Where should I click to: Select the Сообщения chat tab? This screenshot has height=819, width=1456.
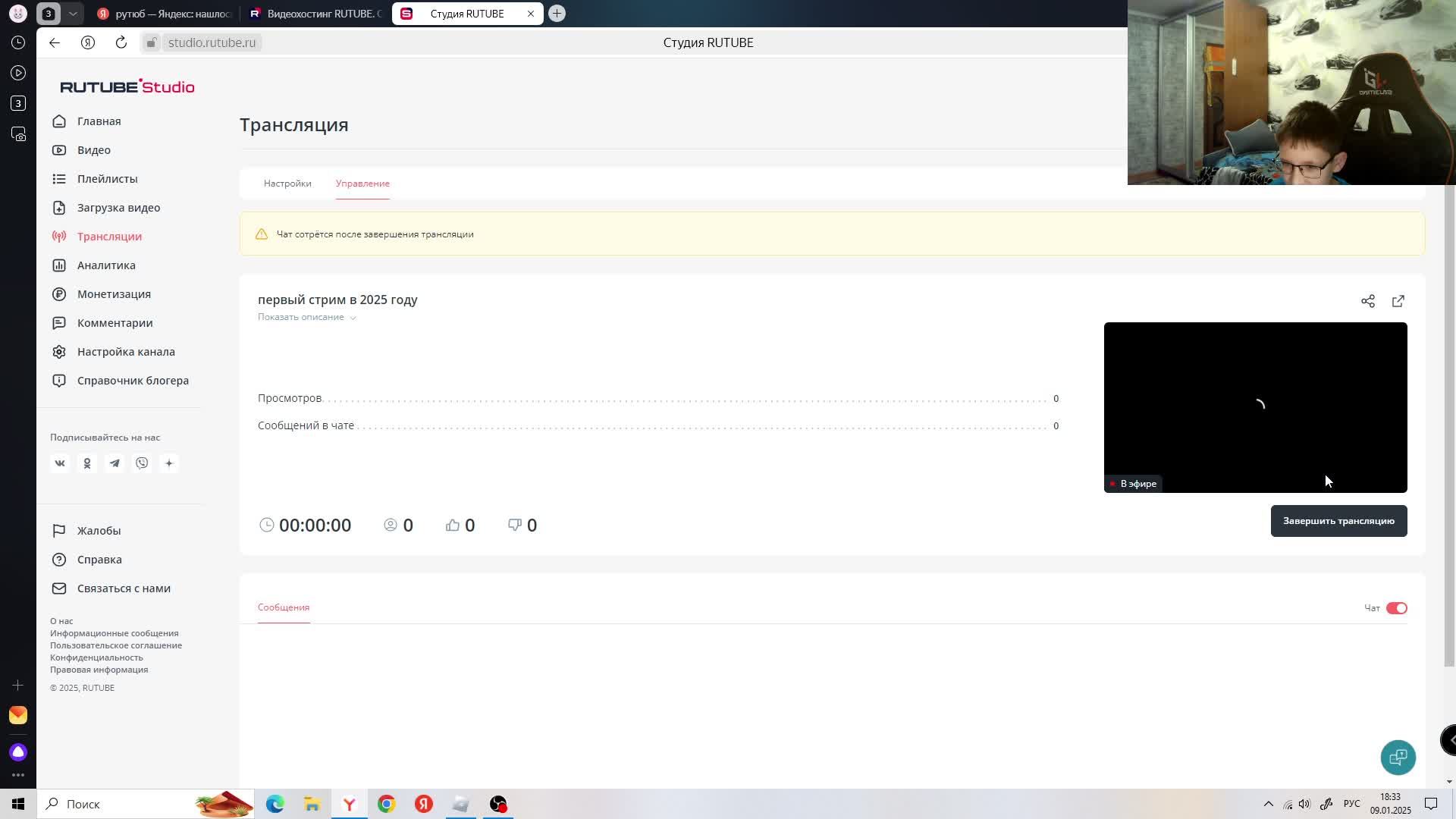284,607
